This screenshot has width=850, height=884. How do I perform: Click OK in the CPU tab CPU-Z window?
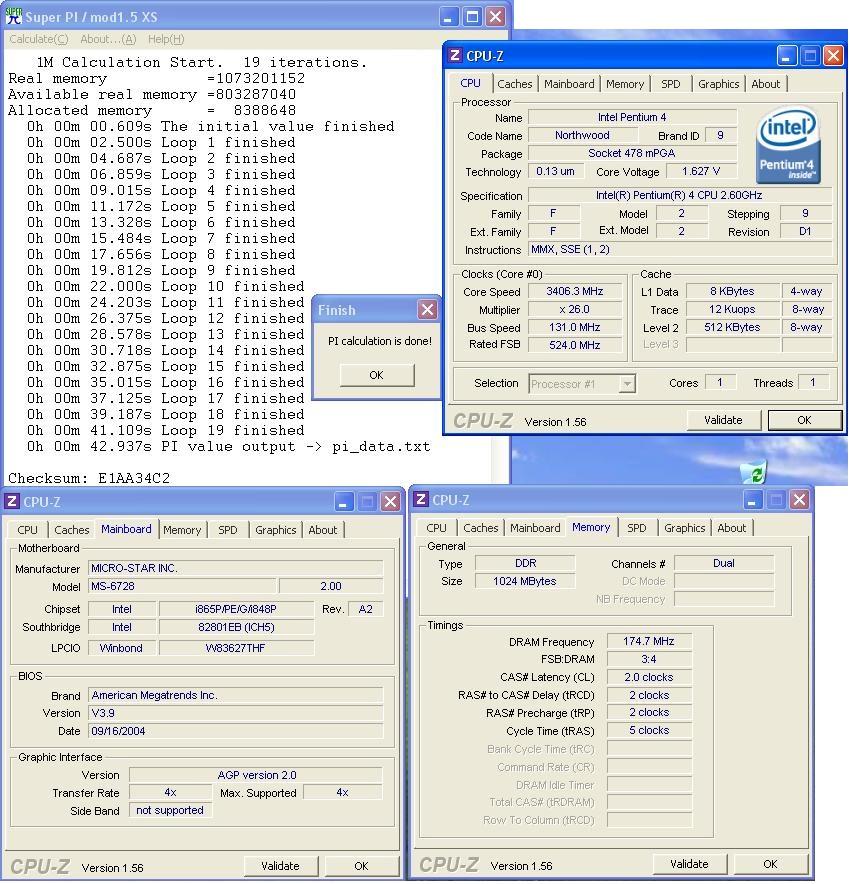(804, 420)
